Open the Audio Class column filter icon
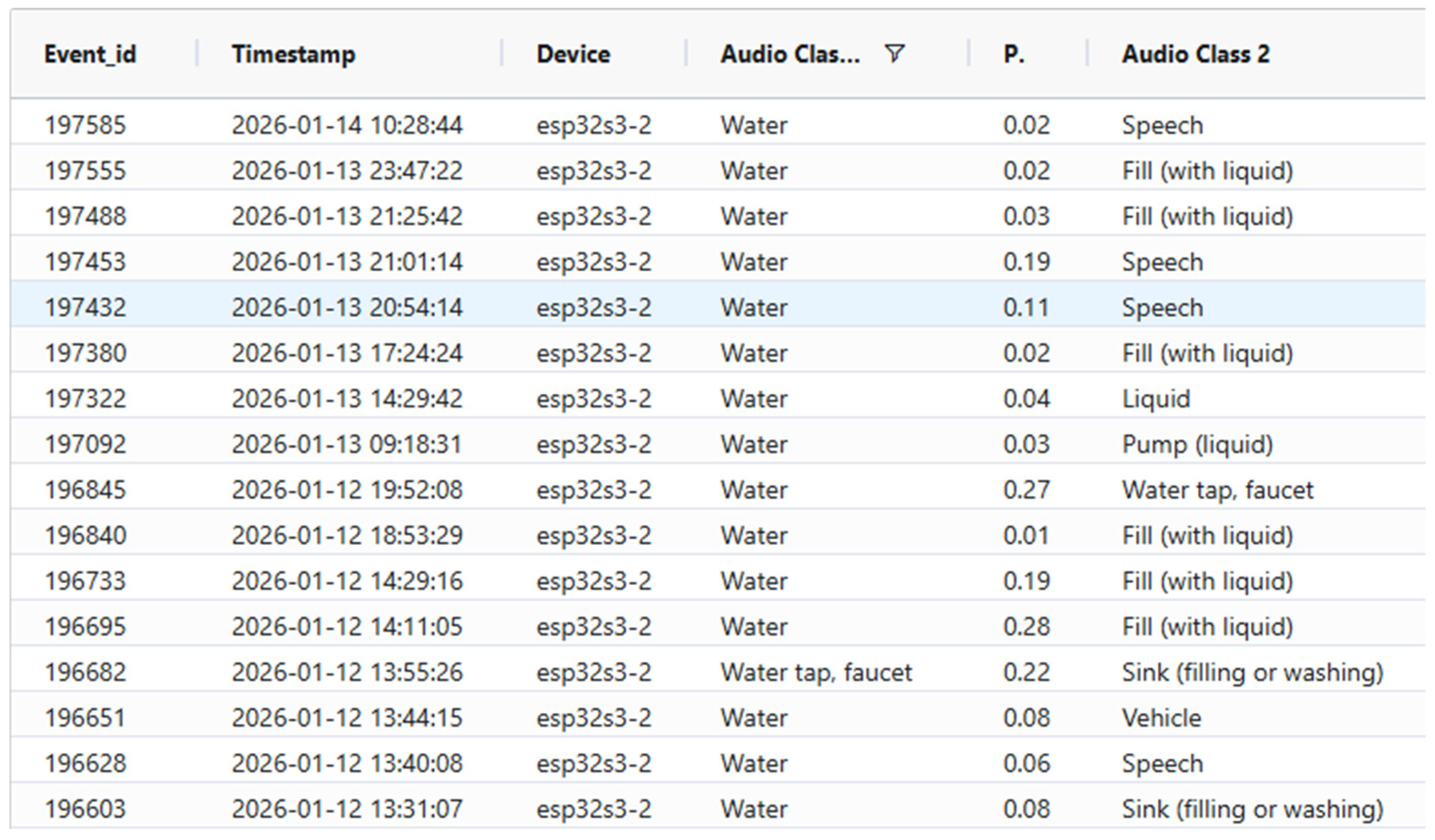This screenshot has width=1435, height=840. coord(895,54)
